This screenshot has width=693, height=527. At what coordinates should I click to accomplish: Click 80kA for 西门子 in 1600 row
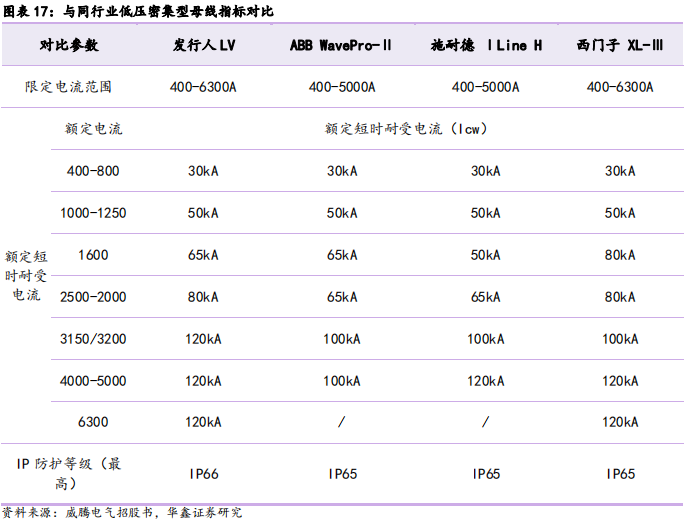tap(620, 255)
